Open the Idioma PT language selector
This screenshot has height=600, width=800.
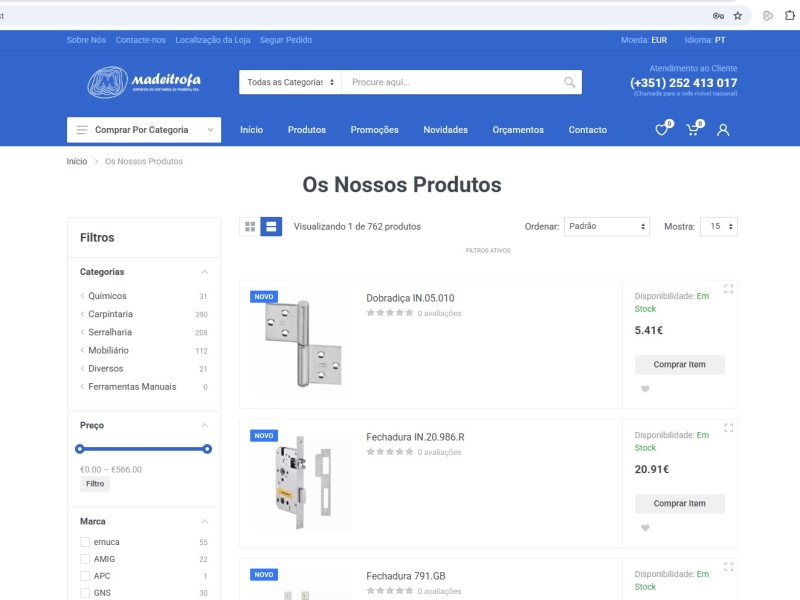pyautogui.click(x=705, y=40)
